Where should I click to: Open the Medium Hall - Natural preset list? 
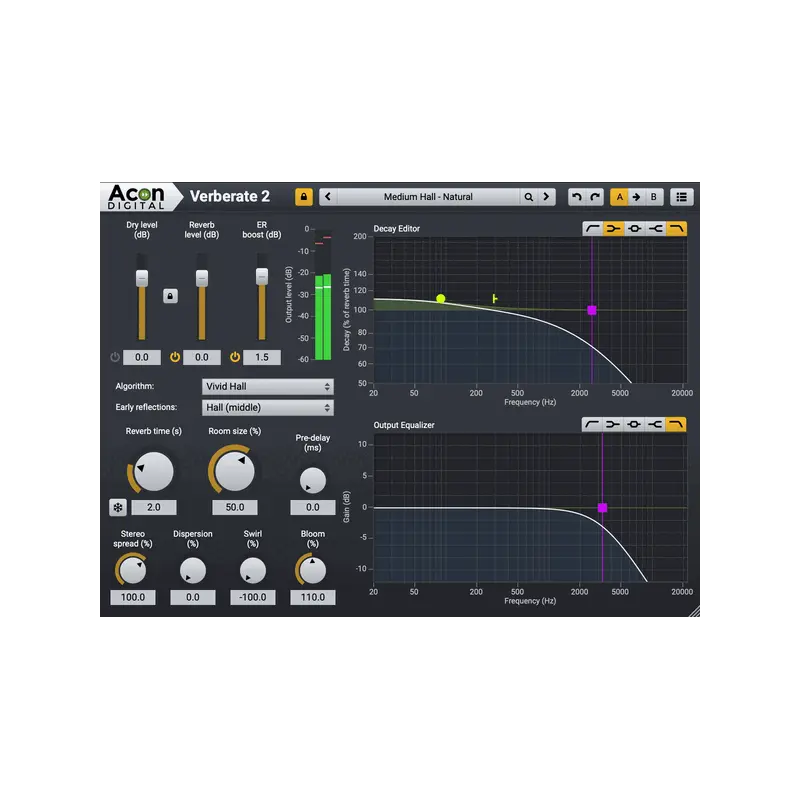point(428,197)
